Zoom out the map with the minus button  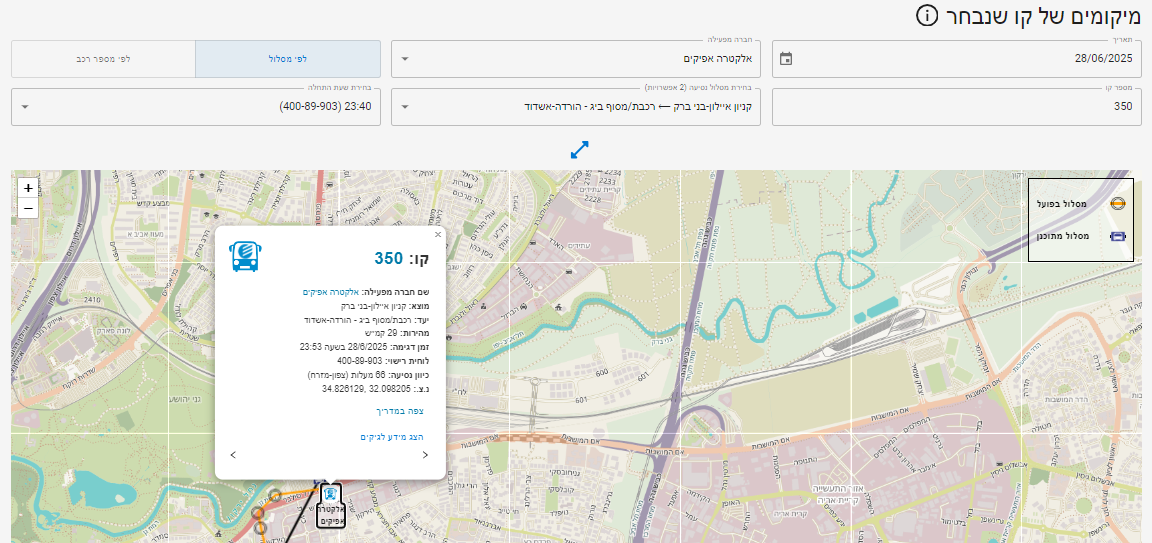point(28,208)
